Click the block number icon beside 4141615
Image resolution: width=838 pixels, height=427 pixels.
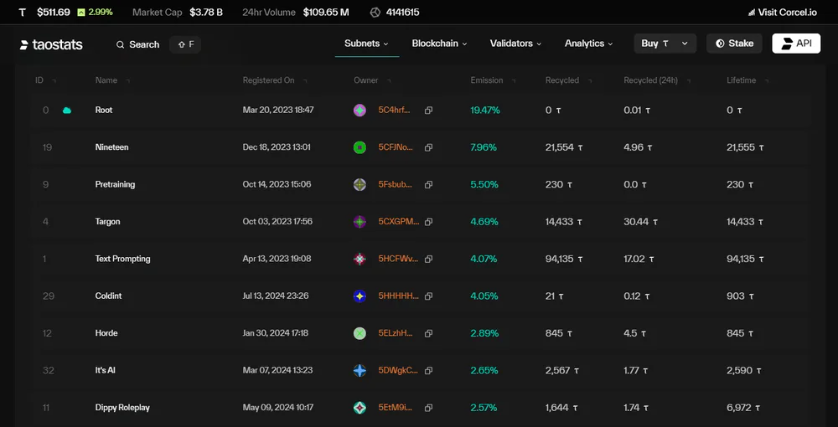pos(375,12)
